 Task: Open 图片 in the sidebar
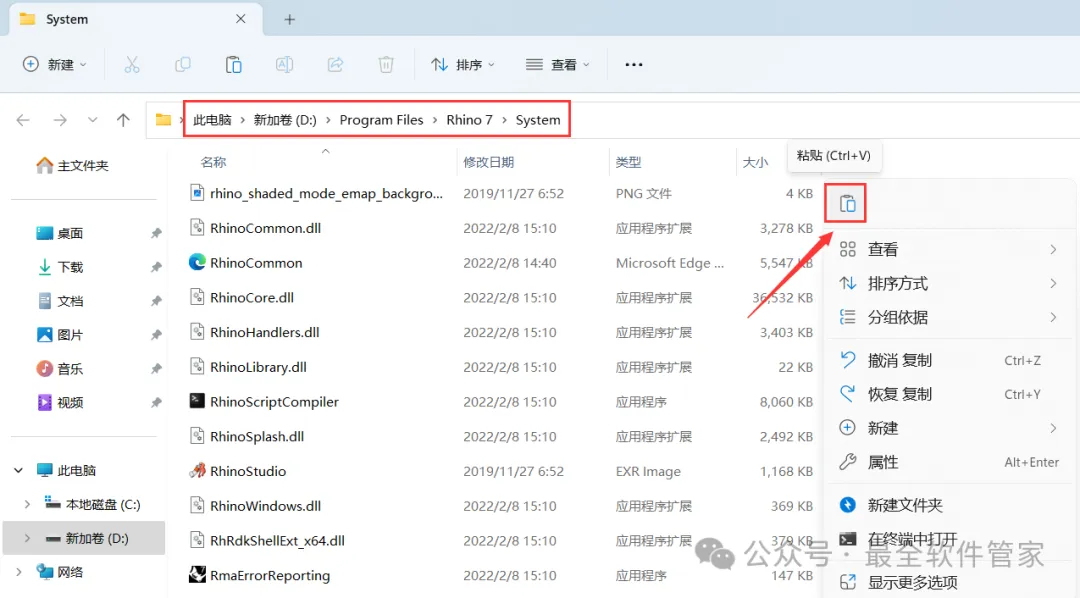click(60, 335)
